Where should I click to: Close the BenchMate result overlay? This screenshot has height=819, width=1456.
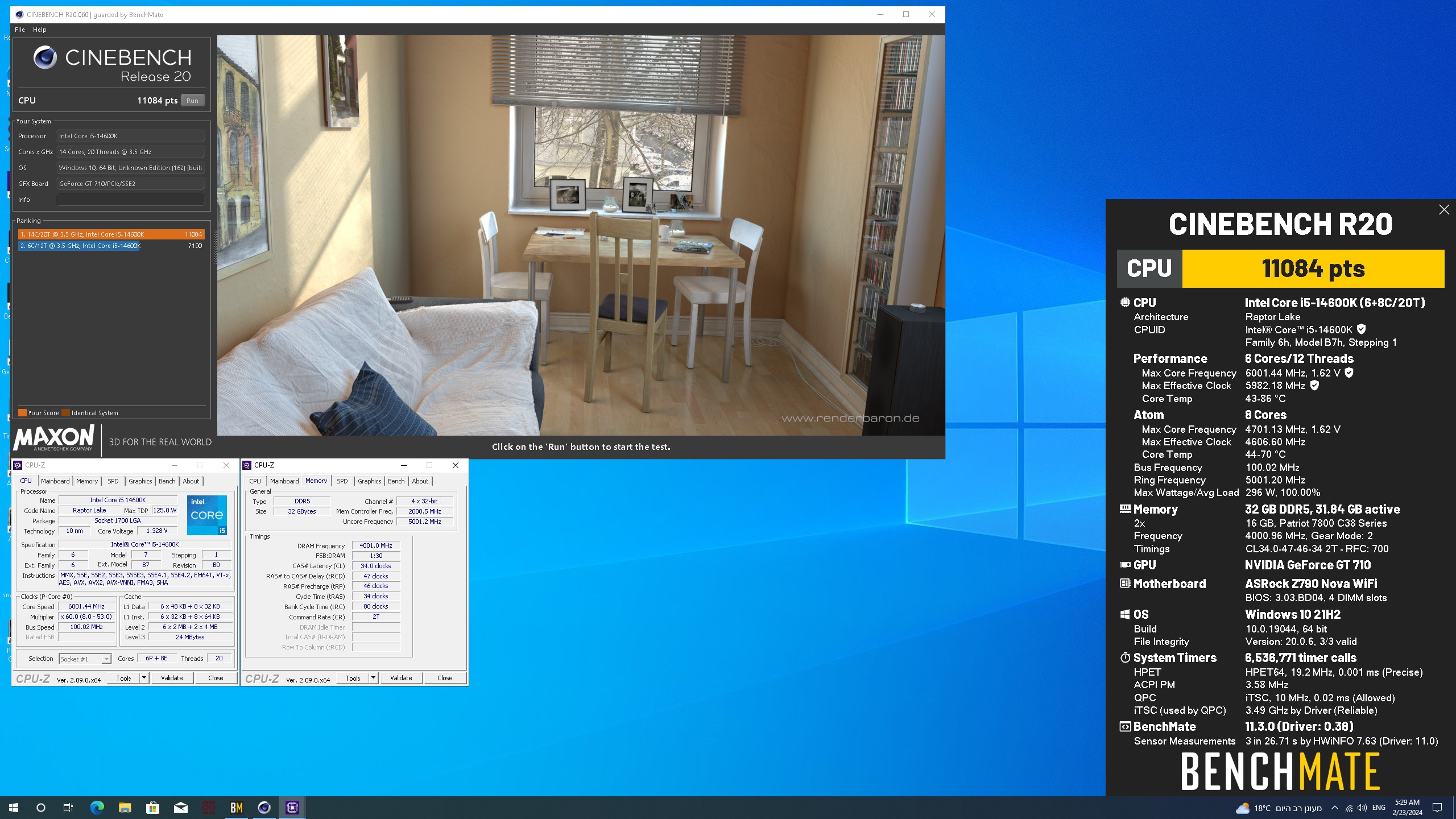(x=1444, y=210)
